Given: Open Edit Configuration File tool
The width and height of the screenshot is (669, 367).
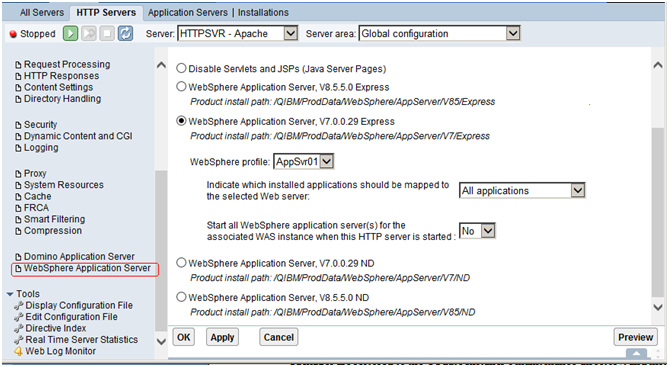Looking at the screenshot, I should tap(71, 317).
